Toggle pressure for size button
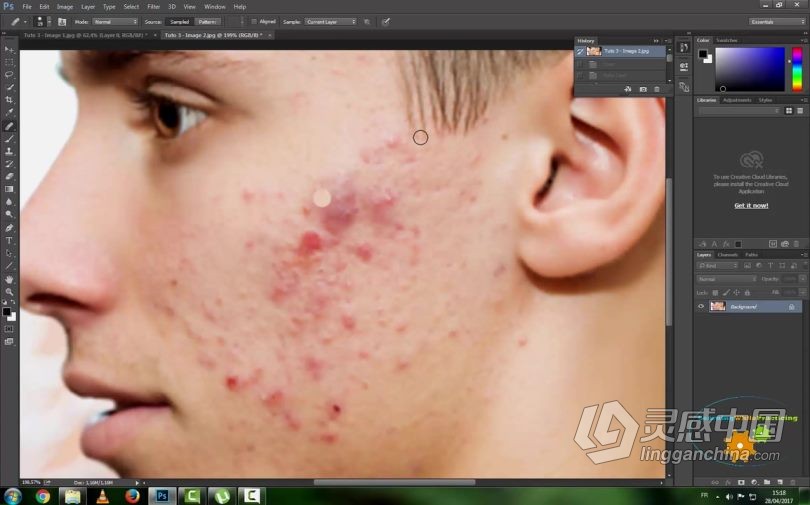 pos(385,22)
